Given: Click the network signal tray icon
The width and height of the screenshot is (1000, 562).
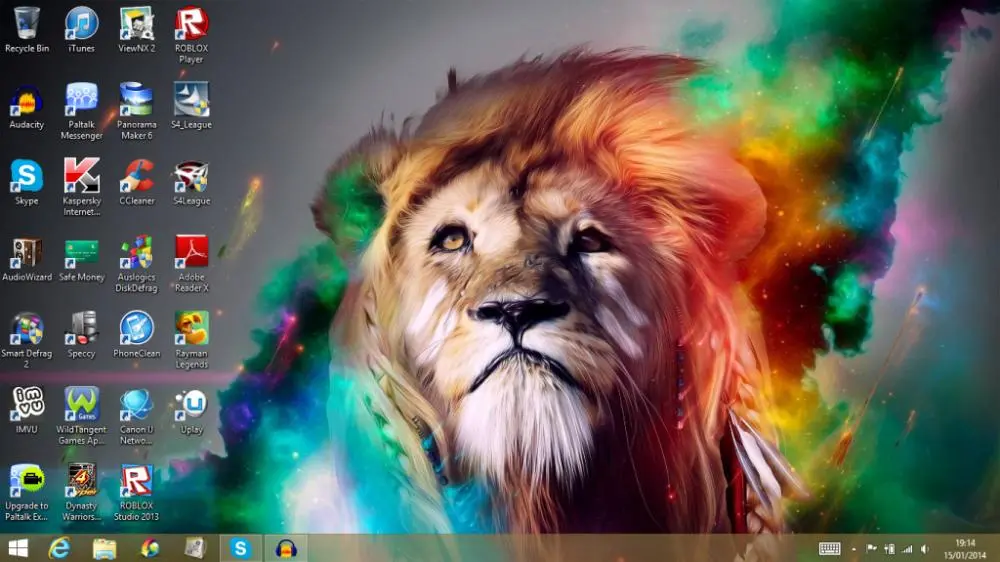Looking at the screenshot, I should [x=907, y=549].
